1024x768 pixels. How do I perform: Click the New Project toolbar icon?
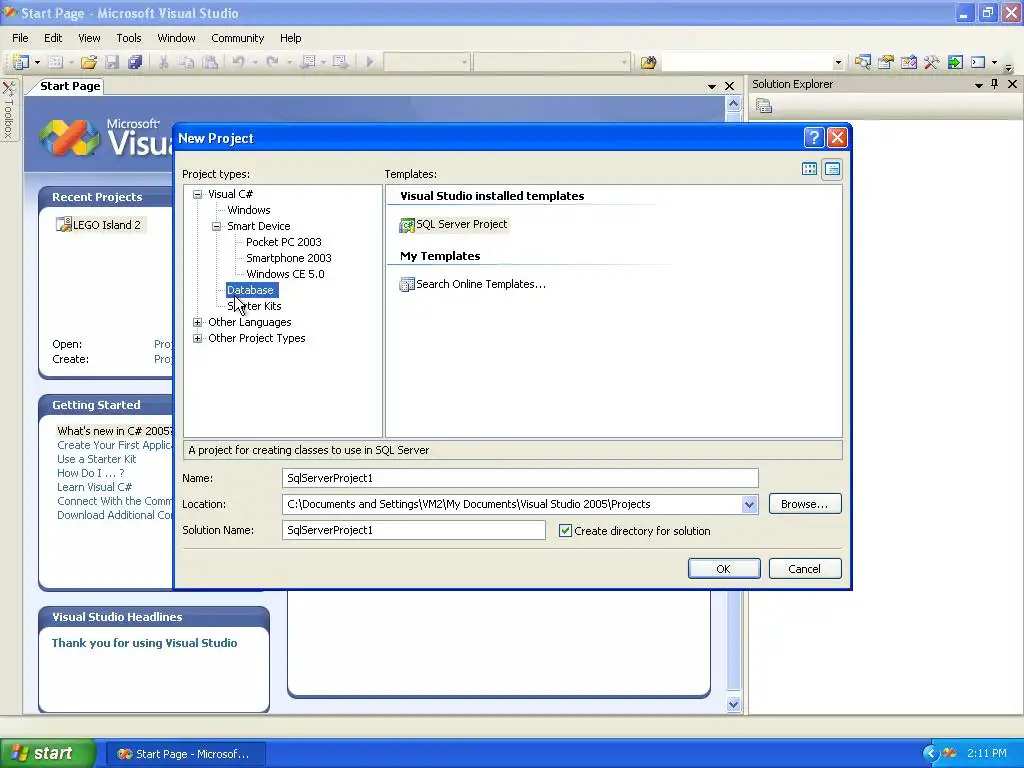tap(21, 62)
